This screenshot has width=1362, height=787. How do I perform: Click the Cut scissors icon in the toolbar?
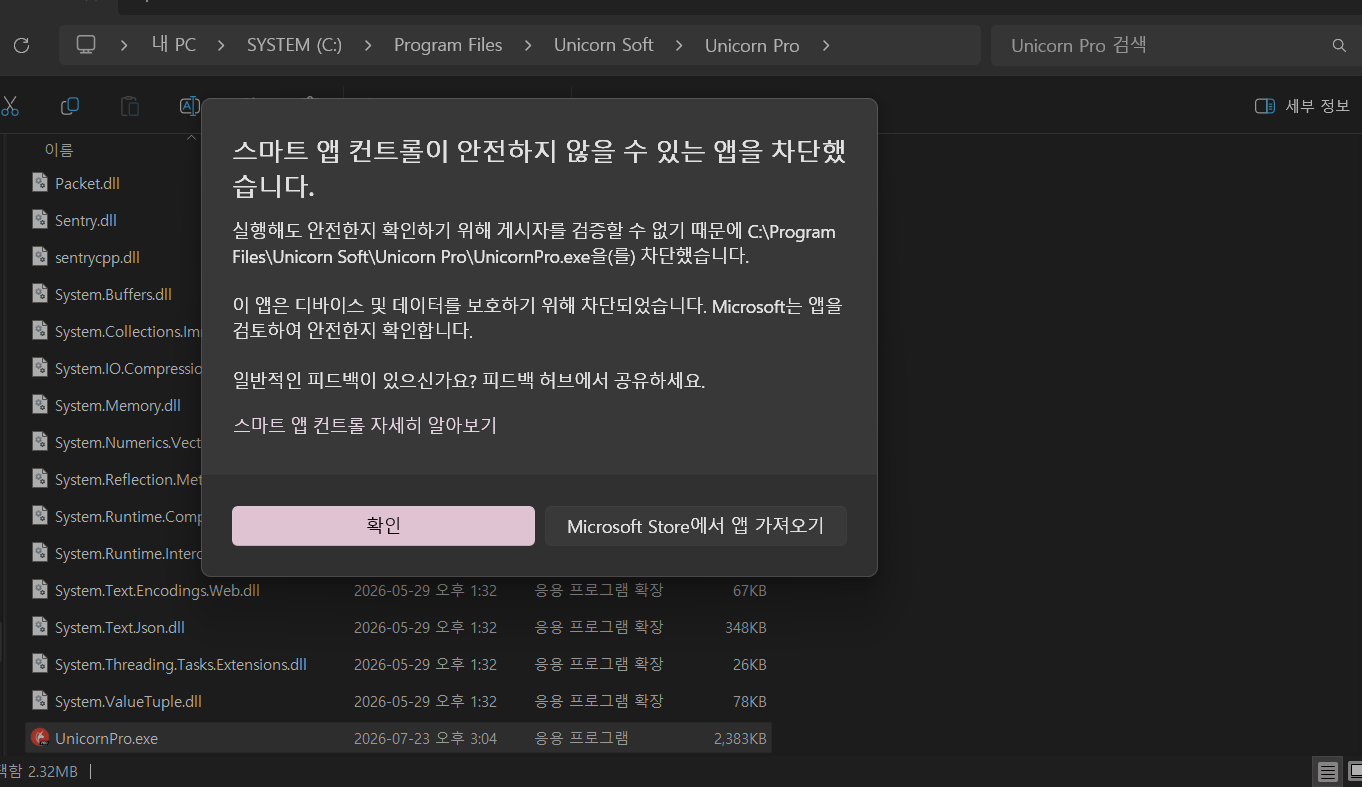click(10, 106)
